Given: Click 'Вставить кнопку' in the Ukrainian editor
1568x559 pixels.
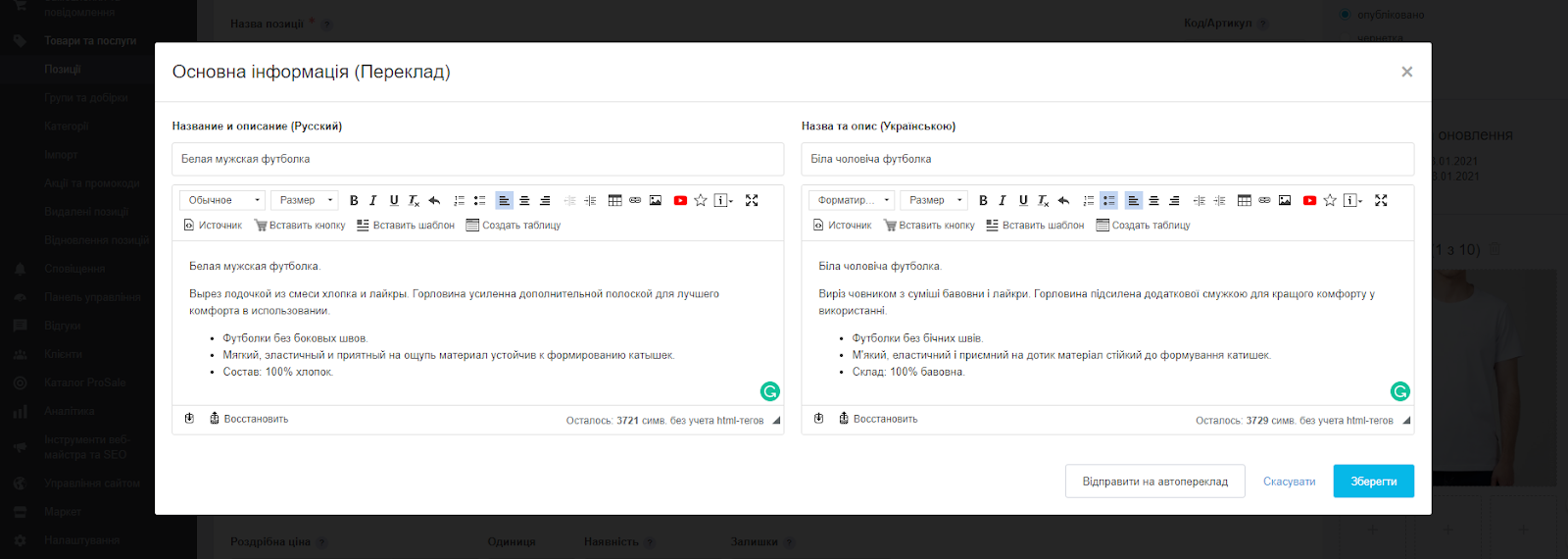Looking at the screenshot, I should coord(929,226).
